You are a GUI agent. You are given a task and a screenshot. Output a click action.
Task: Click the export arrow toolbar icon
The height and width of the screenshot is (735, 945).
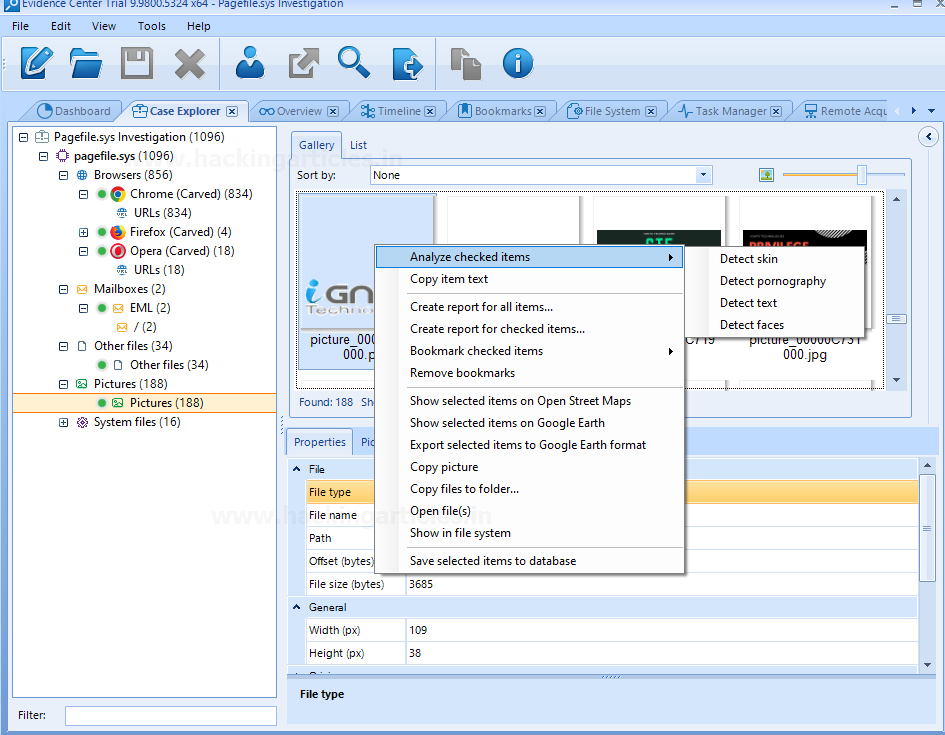point(303,63)
